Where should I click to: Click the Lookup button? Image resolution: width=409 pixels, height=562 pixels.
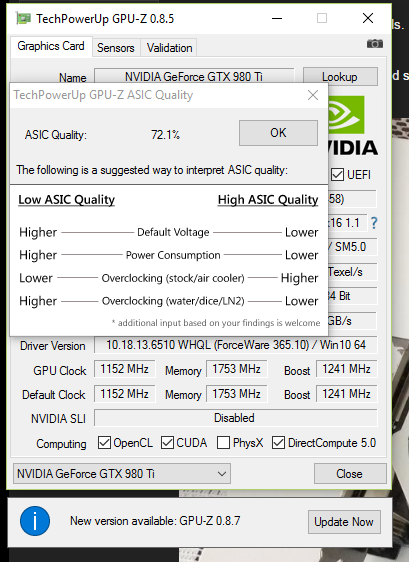tap(340, 77)
